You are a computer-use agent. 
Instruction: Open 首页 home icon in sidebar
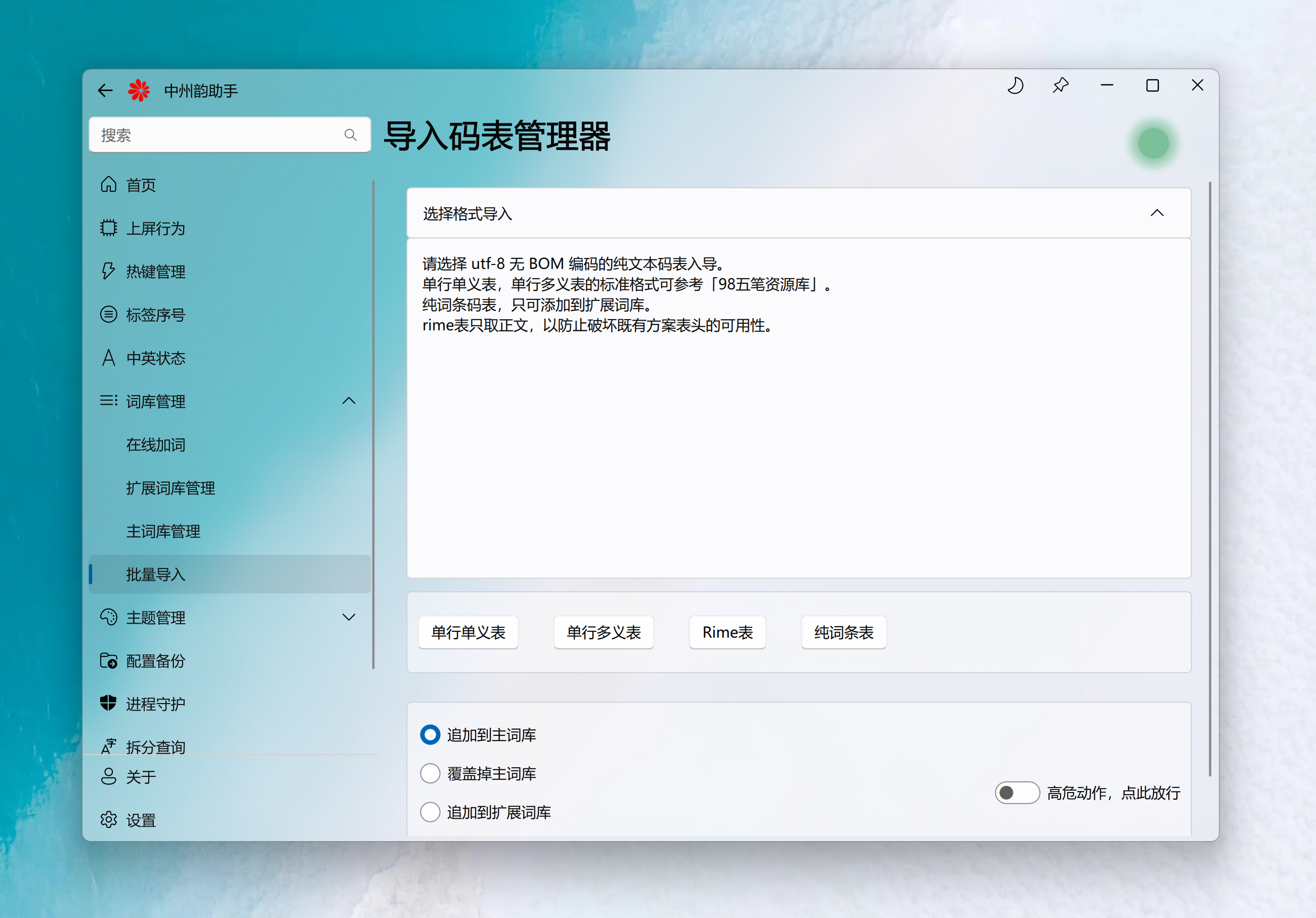(109, 185)
